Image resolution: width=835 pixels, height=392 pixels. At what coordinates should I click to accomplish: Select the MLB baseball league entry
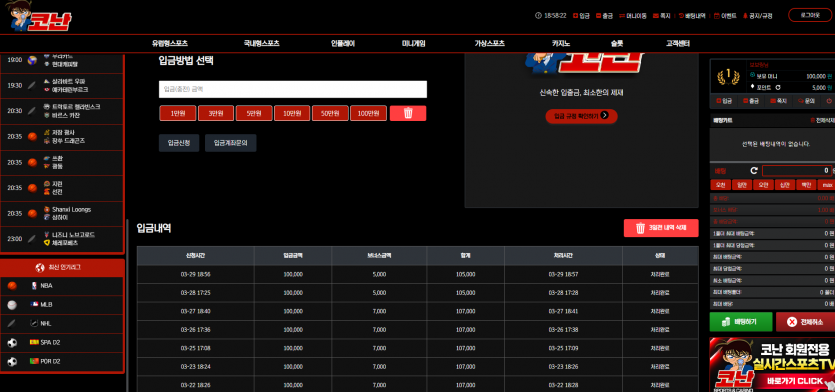coord(62,305)
